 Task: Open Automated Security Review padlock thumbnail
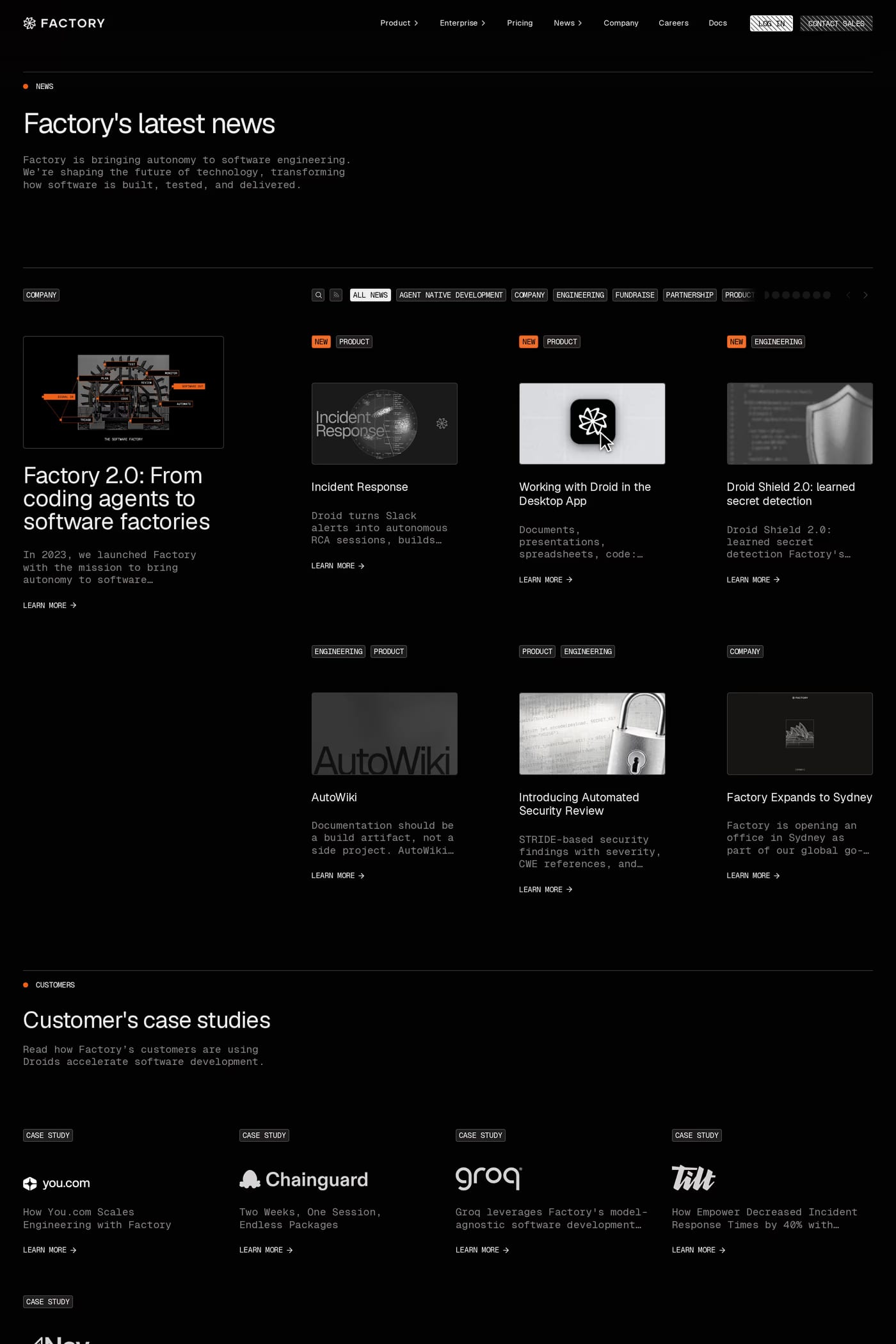592,733
